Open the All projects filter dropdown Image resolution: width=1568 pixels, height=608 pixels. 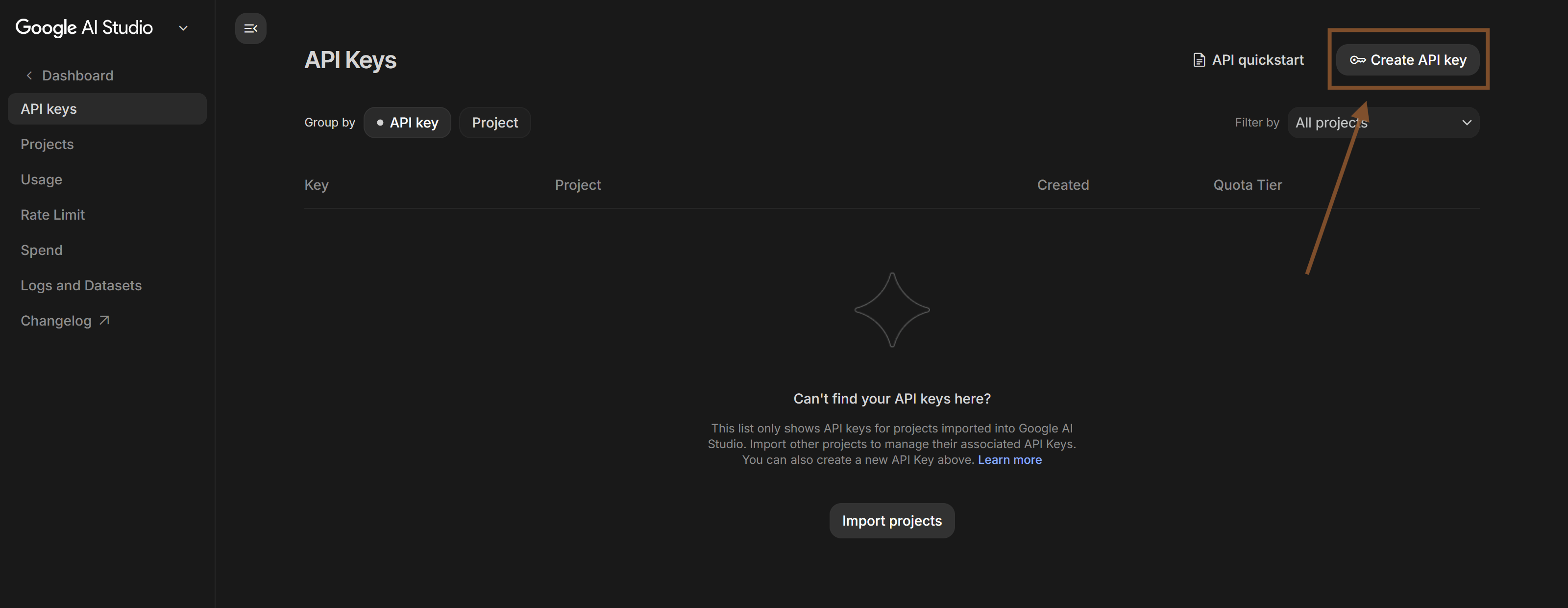click(1383, 123)
